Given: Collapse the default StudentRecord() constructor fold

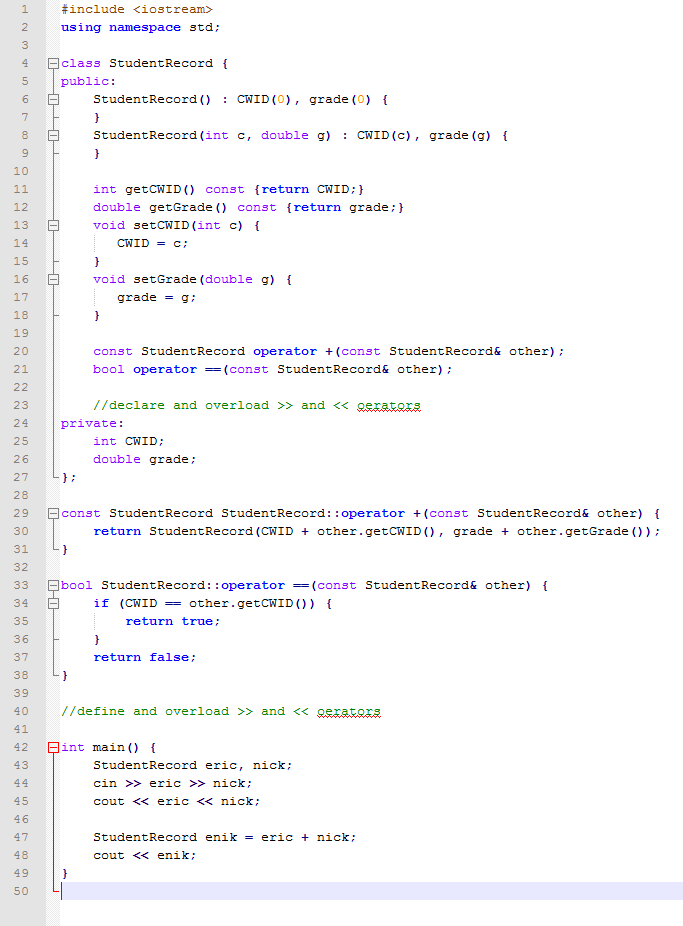Looking at the screenshot, I should pos(53,99).
